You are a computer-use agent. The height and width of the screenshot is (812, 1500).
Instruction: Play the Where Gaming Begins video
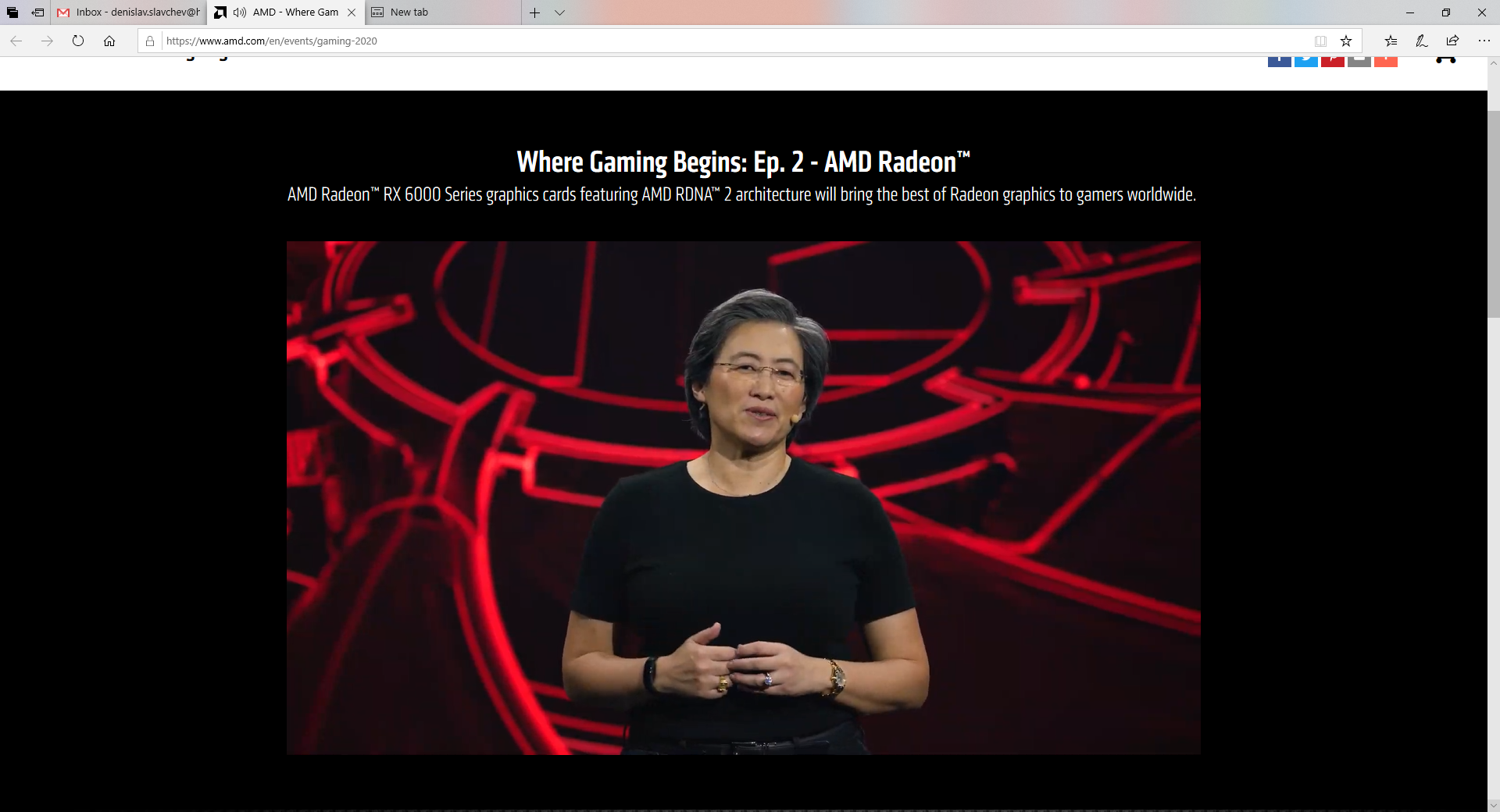(x=744, y=498)
